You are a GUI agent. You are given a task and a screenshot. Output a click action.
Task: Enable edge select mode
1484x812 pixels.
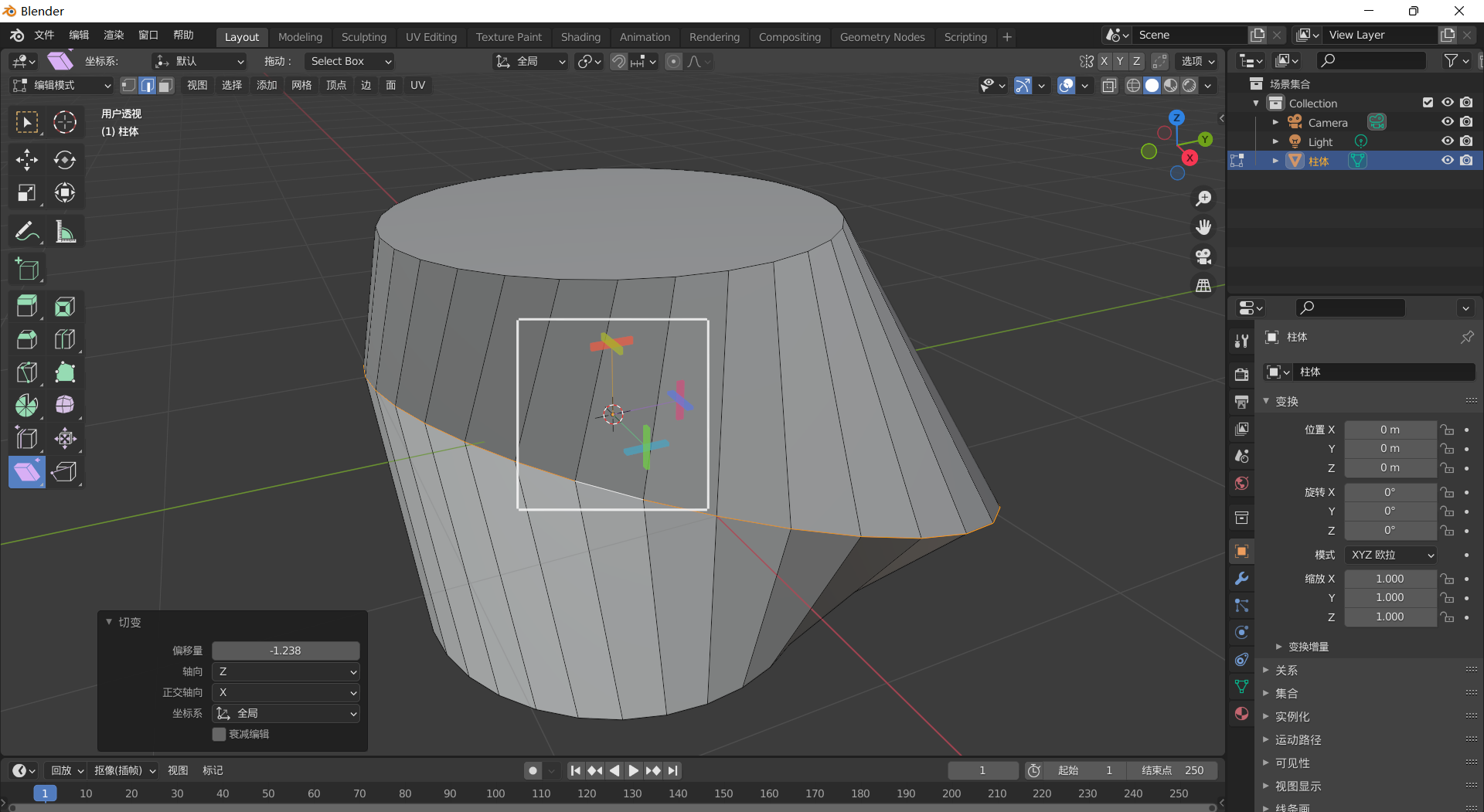tap(147, 86)
